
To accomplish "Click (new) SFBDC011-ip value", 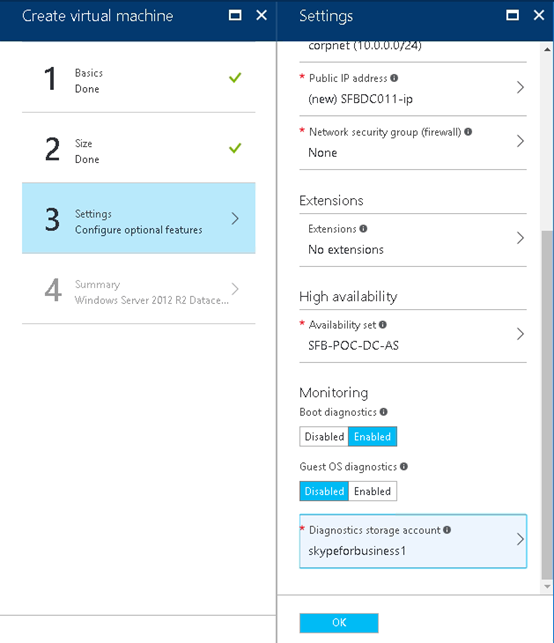I will [x=360, y=99].
